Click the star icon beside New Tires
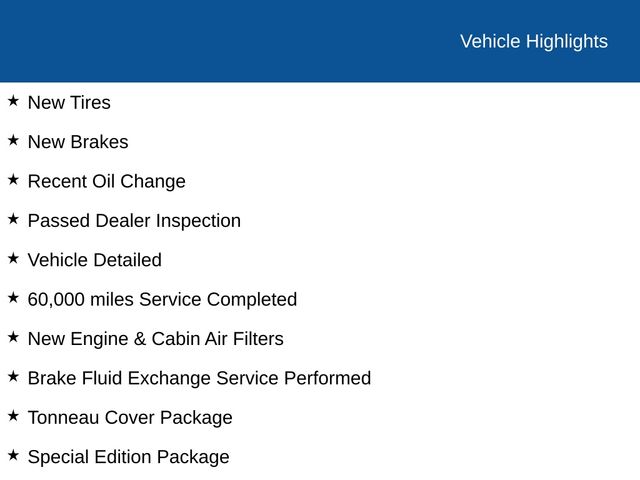640x480 pixels. pyautogui.click(x=13, y=100)
